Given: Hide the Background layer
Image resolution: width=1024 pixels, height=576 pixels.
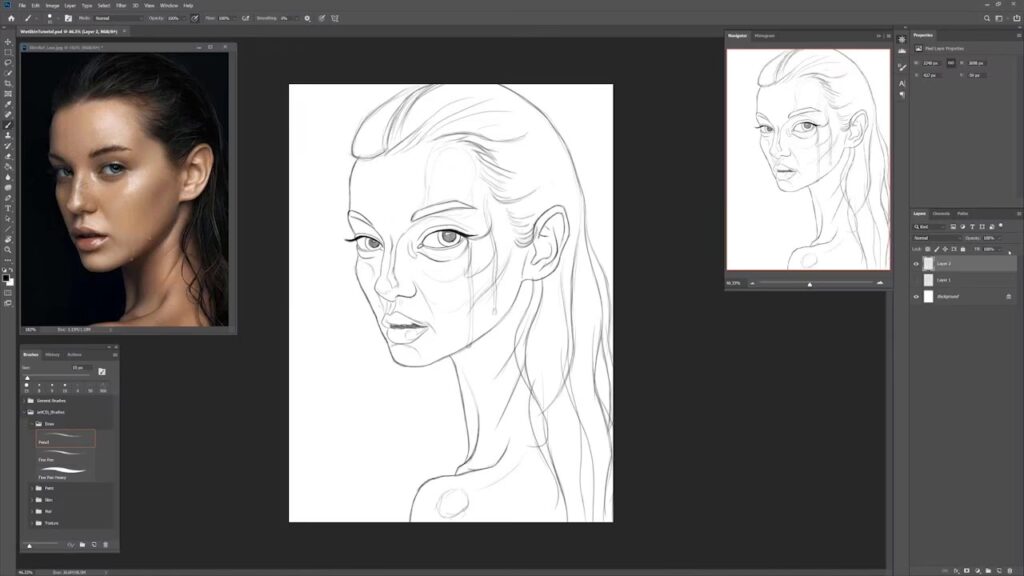Looking at the screenshot, I should 916,297.
